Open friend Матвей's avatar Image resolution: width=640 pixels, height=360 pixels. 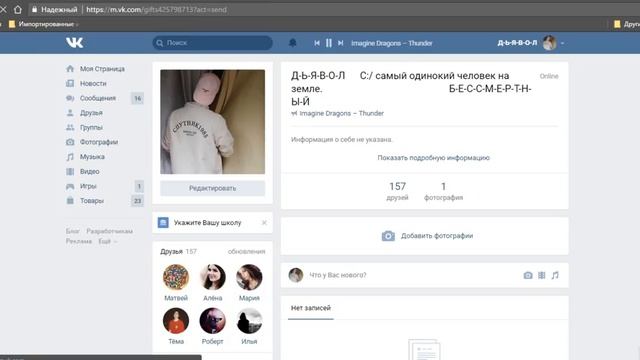pos(176,277)
